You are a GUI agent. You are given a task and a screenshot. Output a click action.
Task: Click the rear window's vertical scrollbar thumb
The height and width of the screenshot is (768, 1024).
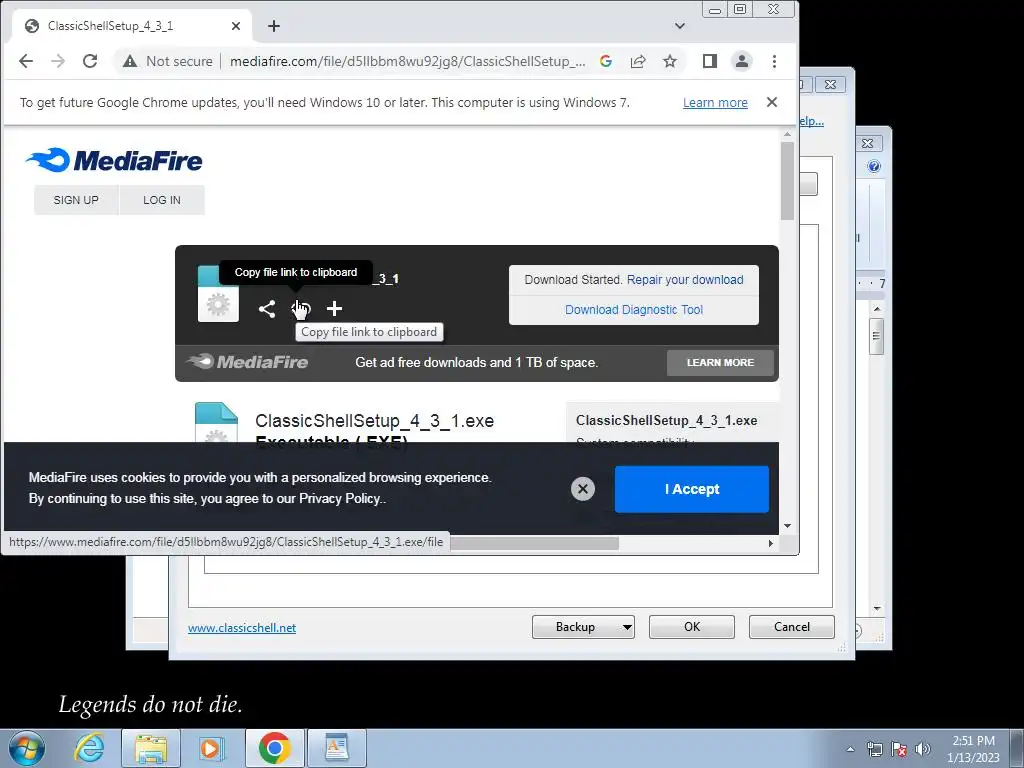click(876, 336)
